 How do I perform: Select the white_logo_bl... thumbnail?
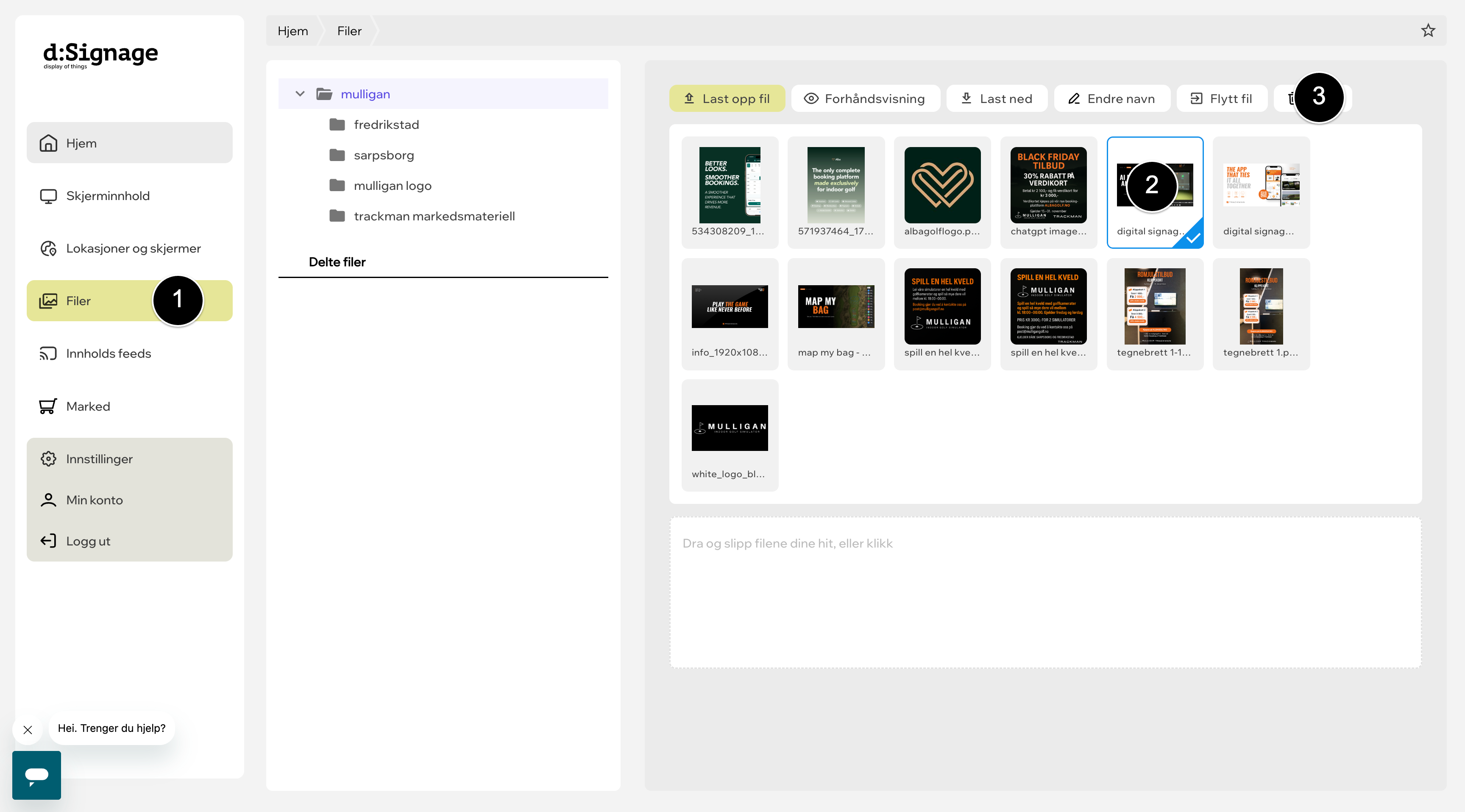pos(730,435)
